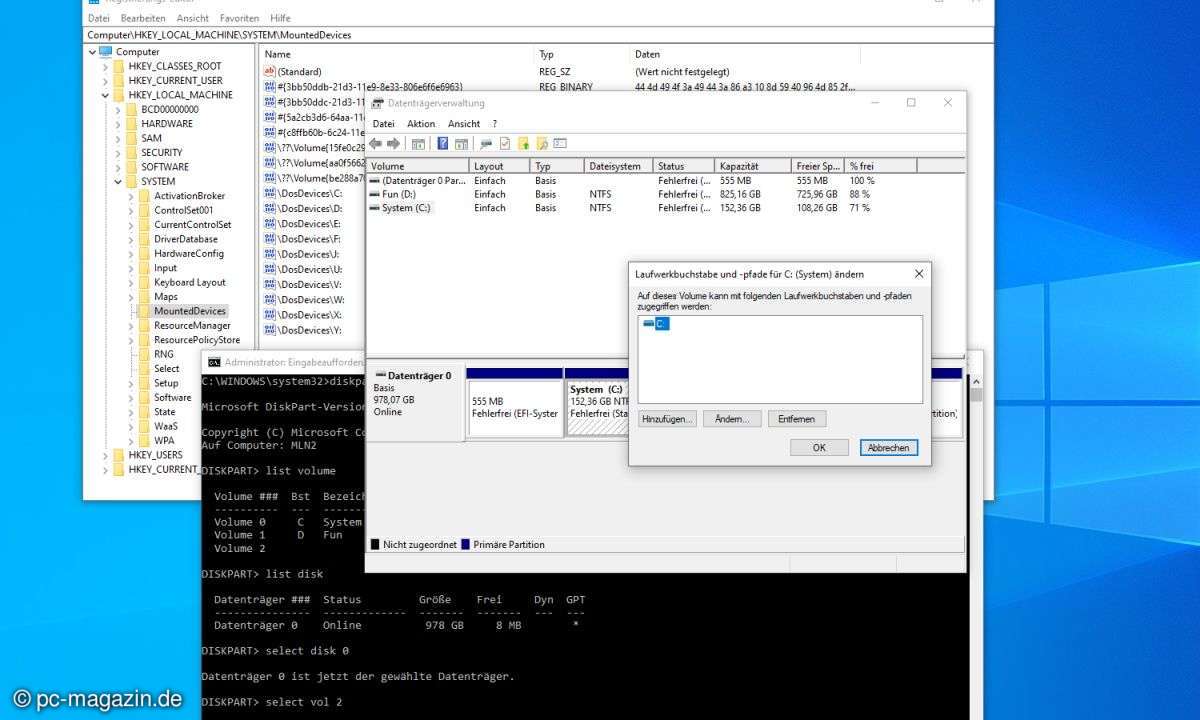Open Aktion menu in Datenträgerverwaltung

(x=421, y=124)
